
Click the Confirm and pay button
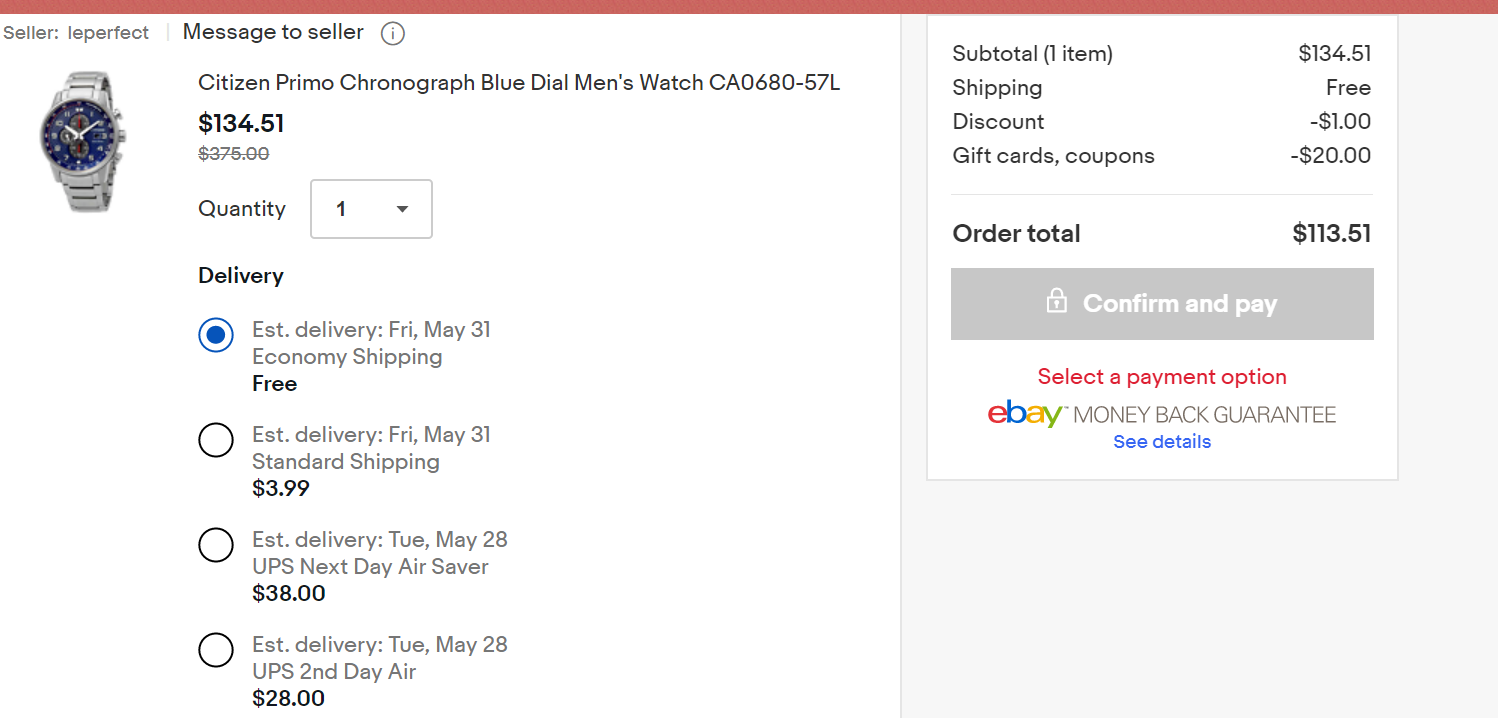[x=1162, y=304]
